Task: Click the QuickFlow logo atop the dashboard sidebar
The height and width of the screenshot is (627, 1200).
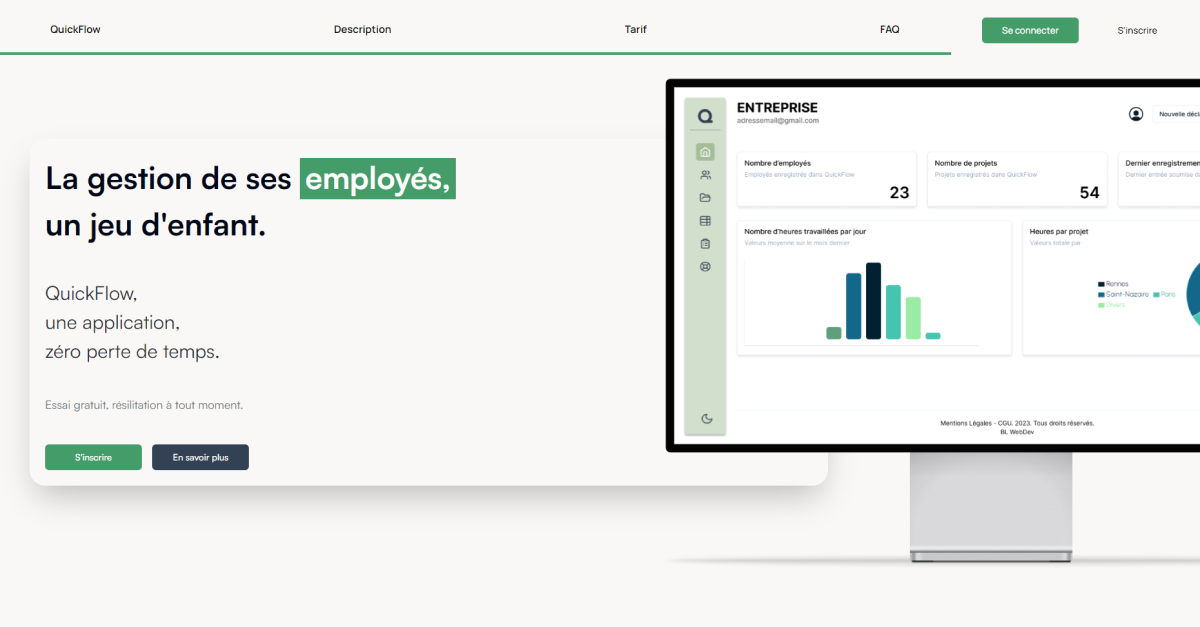Action: pyautogui.click(x=706, y=114)
